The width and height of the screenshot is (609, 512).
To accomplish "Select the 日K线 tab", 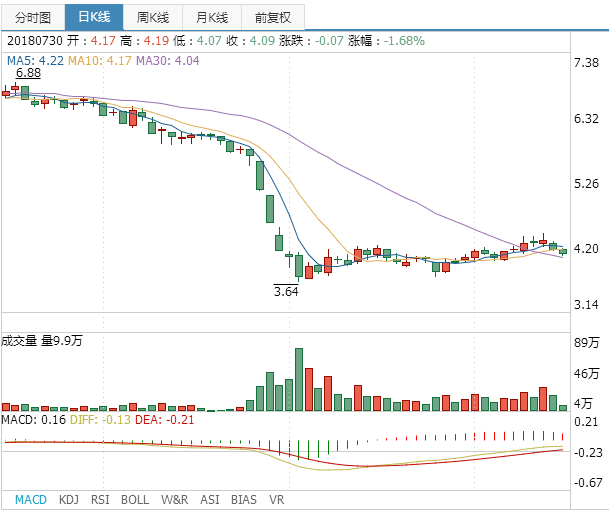I will (94, 17).
